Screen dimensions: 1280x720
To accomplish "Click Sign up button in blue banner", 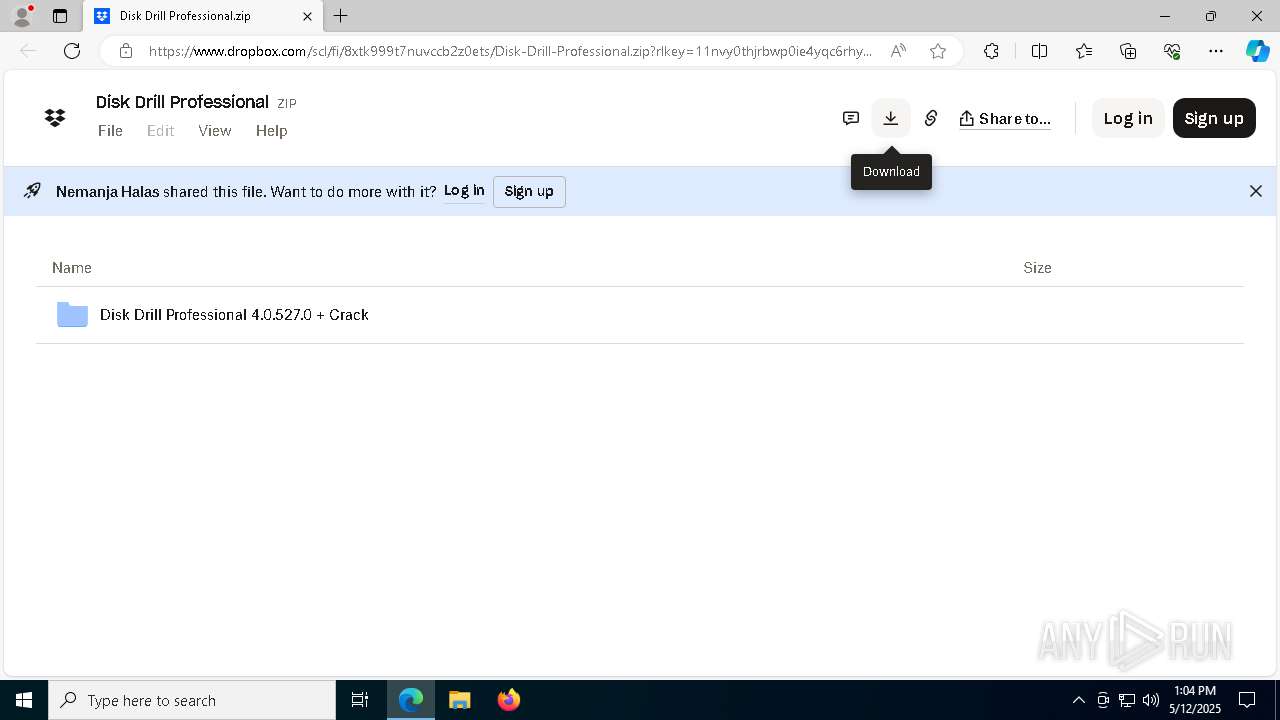I will tap(529, 191).
